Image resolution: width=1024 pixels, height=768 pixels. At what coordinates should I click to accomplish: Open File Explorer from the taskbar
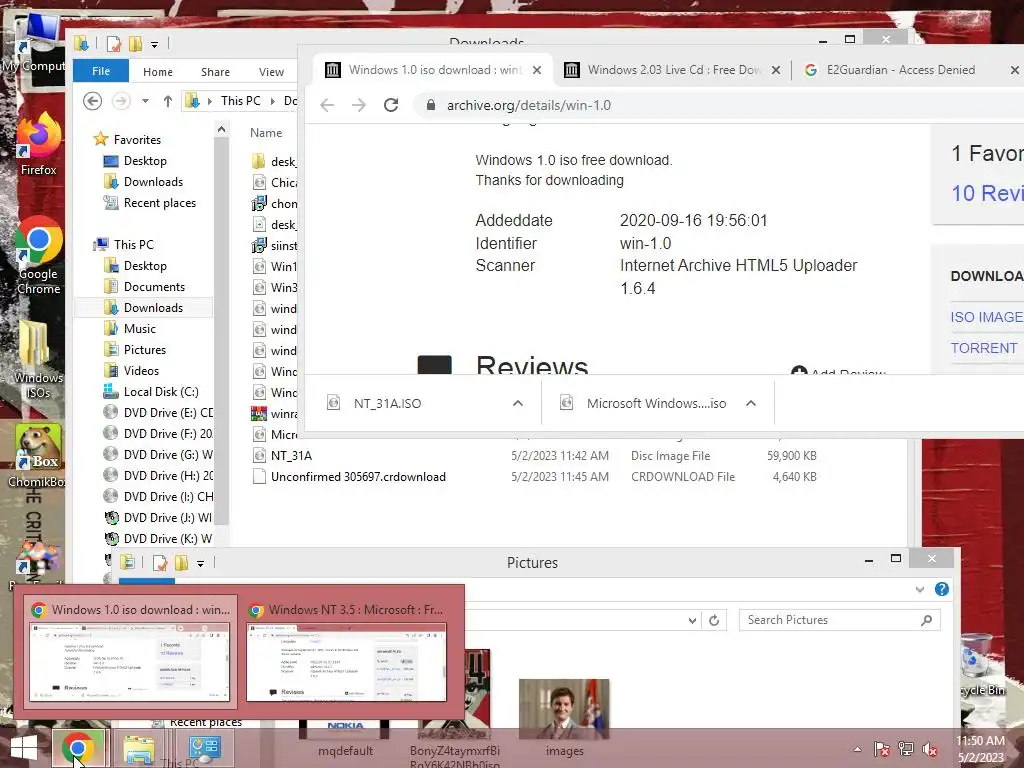[x=139, y=748]
